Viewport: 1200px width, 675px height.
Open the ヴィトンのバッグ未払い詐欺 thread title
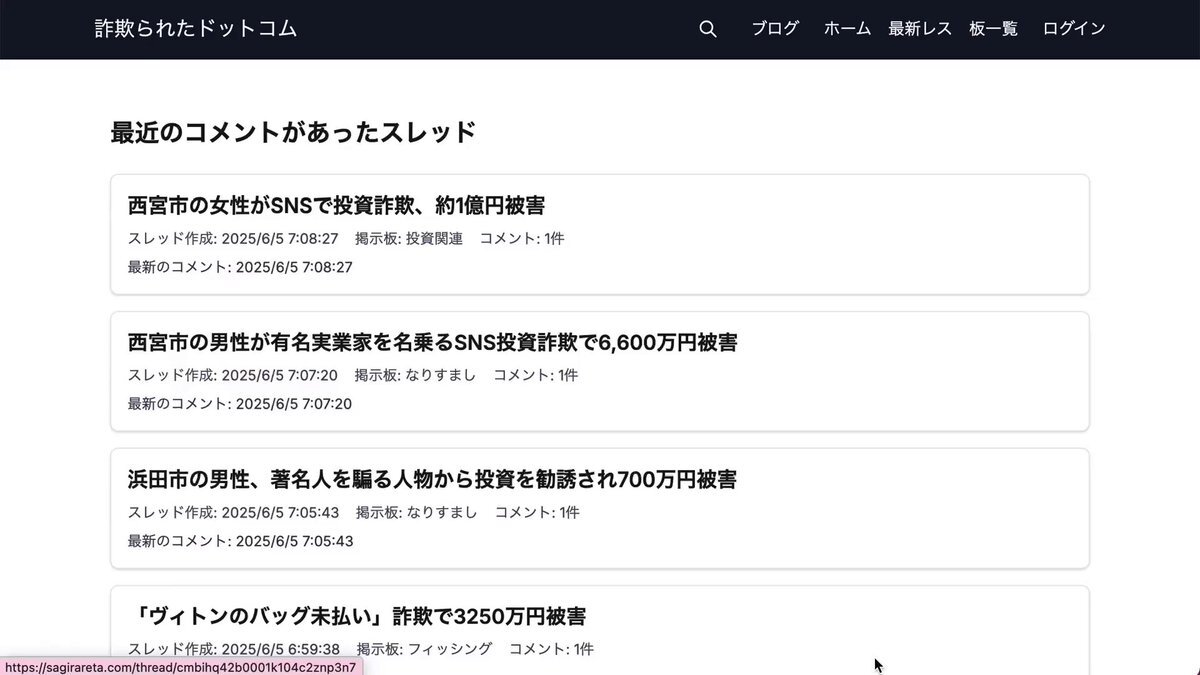[x=357, y=616]
